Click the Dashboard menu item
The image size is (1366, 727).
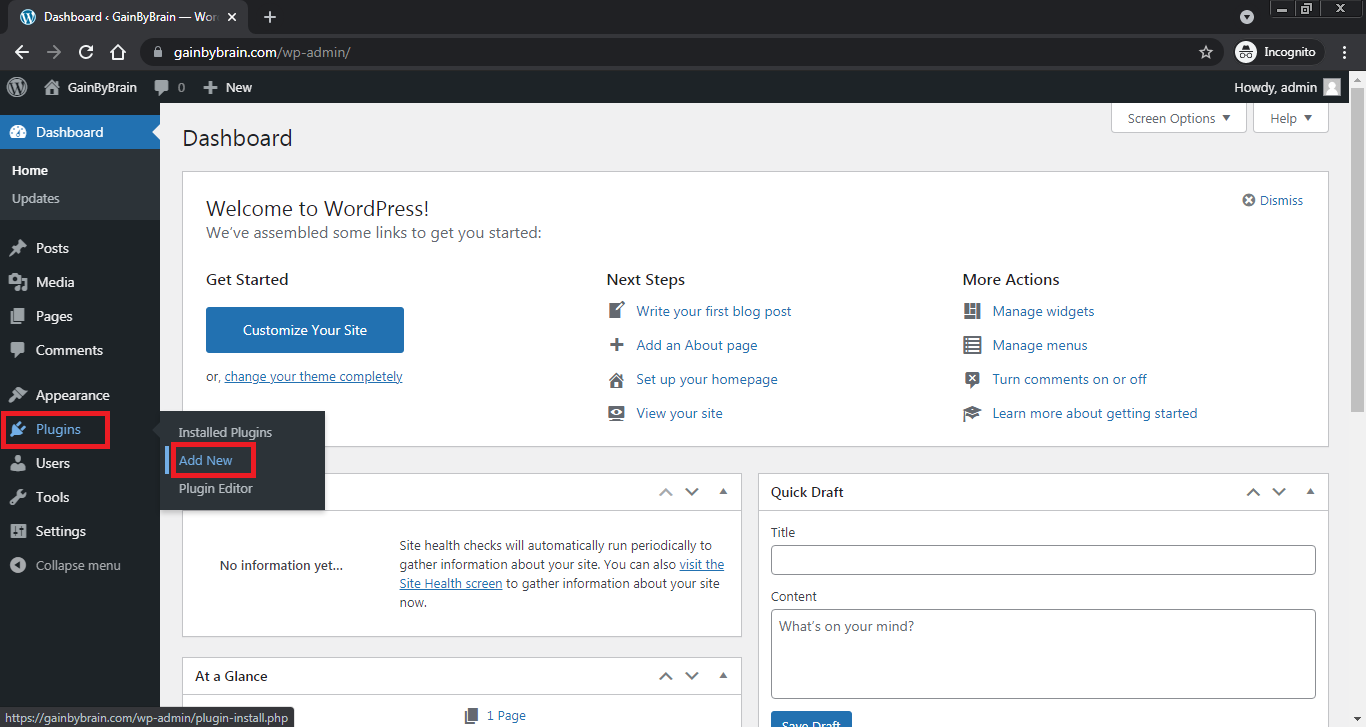click(80, 132)
